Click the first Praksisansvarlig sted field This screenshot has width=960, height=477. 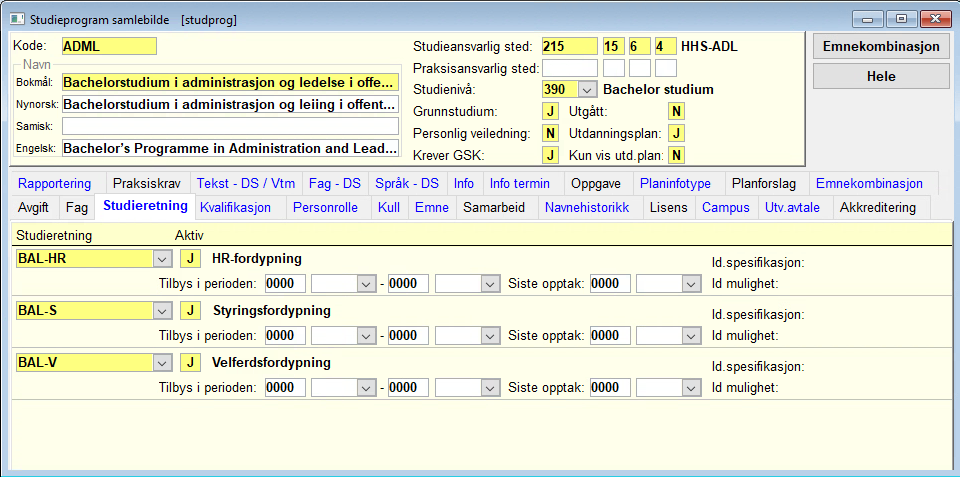569,68
